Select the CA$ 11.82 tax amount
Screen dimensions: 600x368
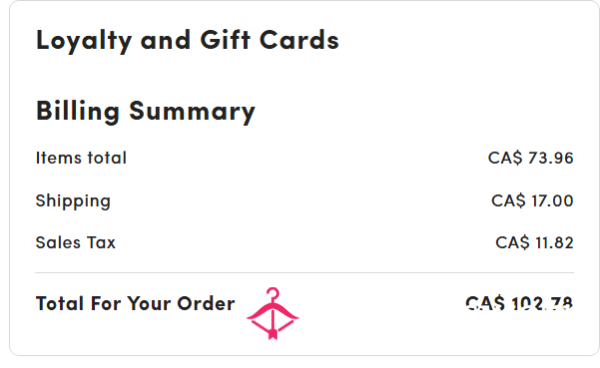click(x=534, y=243)
